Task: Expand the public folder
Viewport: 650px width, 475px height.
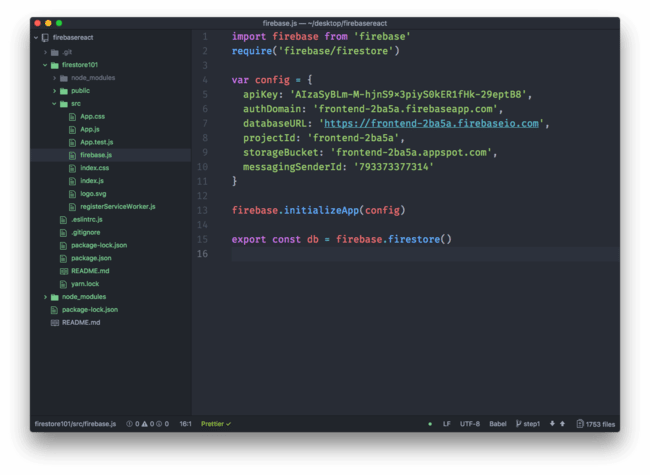Action: (54, 91)
